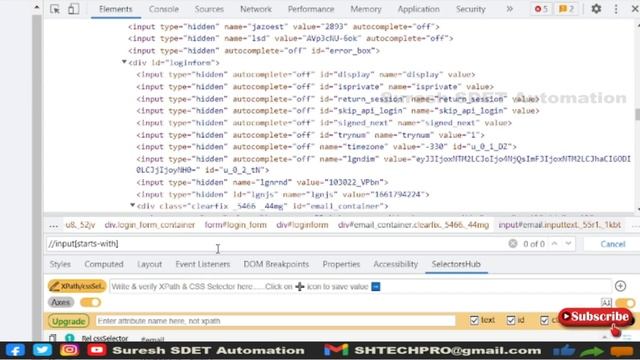Switch to the Computed pane tab
Image resolution: width=640 pixels, height=360 pixels.
pyautogui.click(x=104, y=264)
